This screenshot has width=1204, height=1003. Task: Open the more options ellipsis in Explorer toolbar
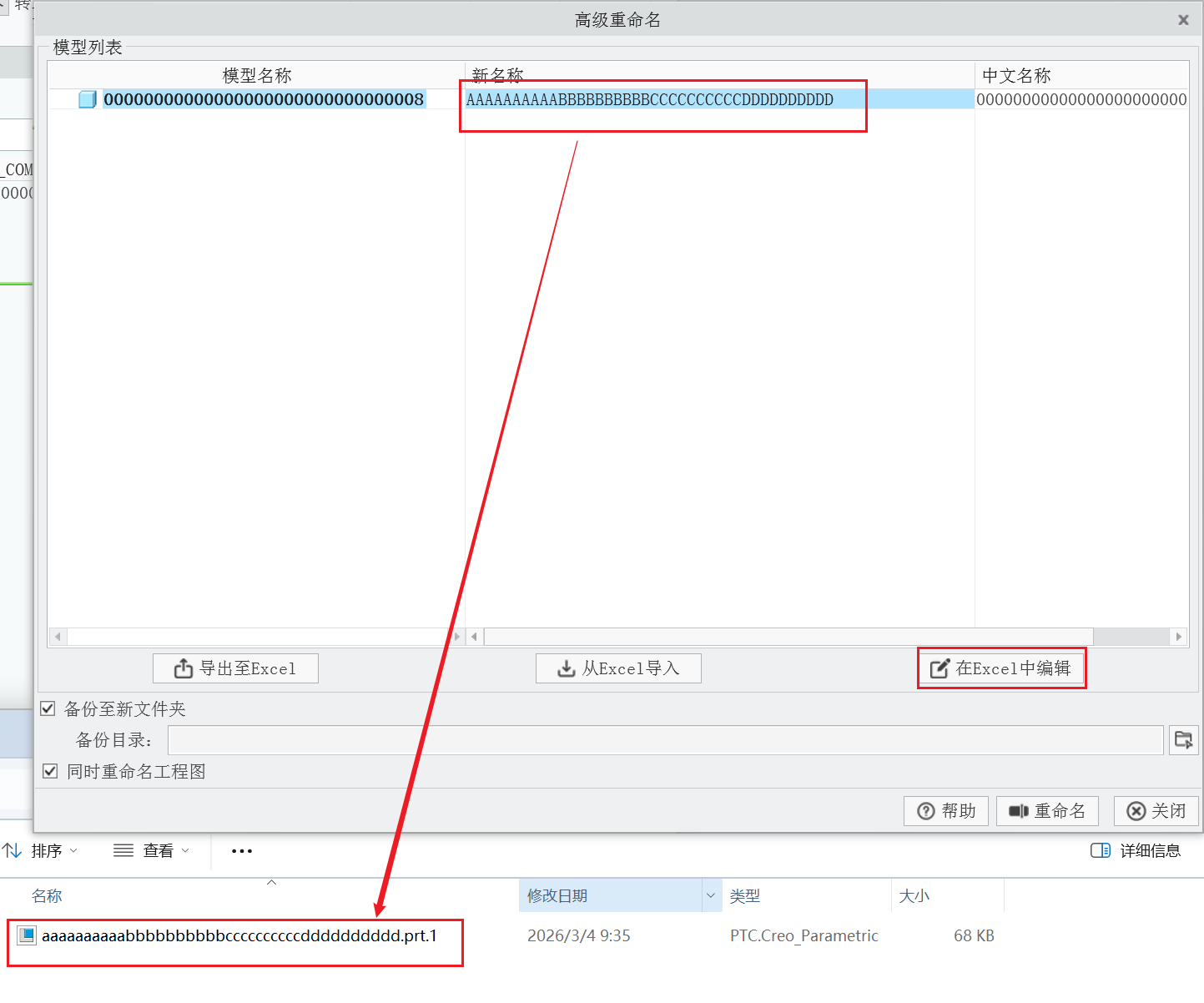[x=242, y=851]
